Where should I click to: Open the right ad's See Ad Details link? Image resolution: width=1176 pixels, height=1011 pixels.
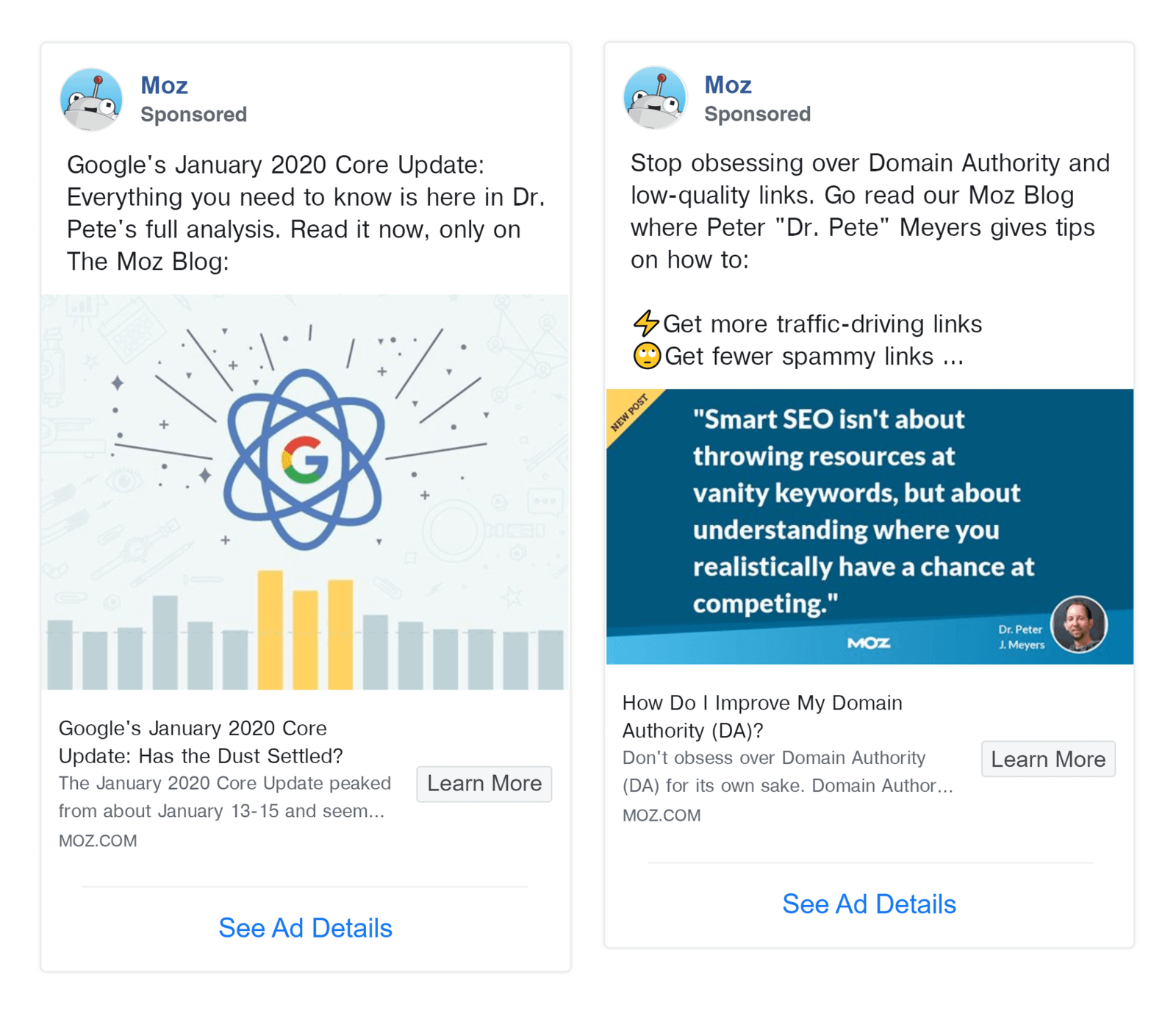click(869, 904)
